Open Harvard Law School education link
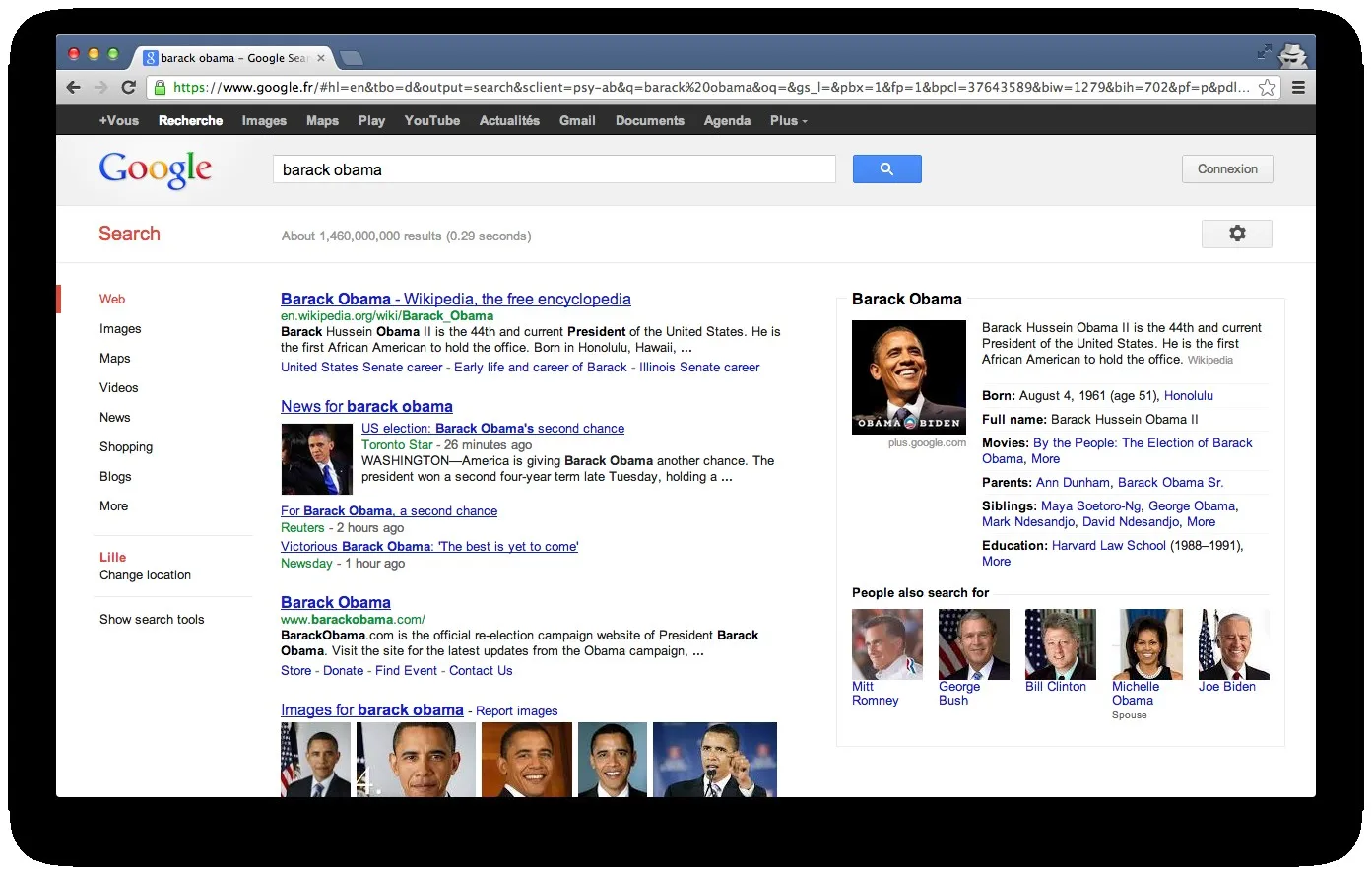The height and width of the screenshot is (875, 1372). click(x=1109, y=545)
